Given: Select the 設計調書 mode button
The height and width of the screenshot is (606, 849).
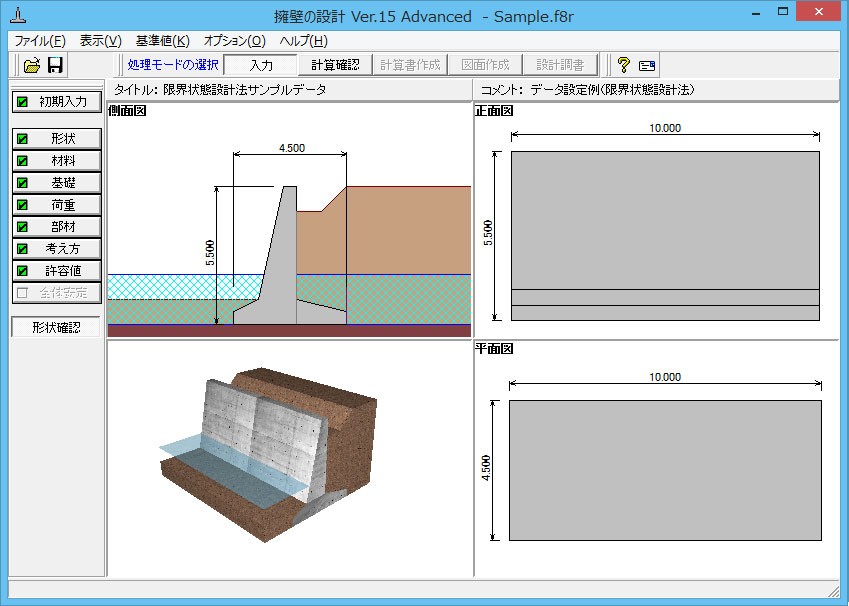Looking at the screenshot, I should pos(560,65).
